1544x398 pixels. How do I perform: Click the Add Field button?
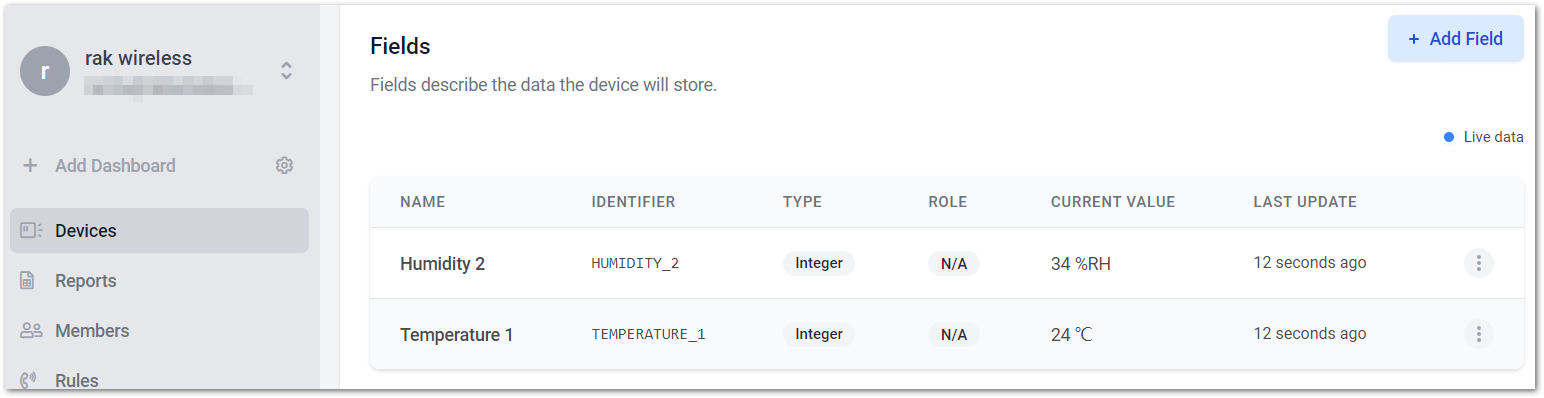[1455, 39]
